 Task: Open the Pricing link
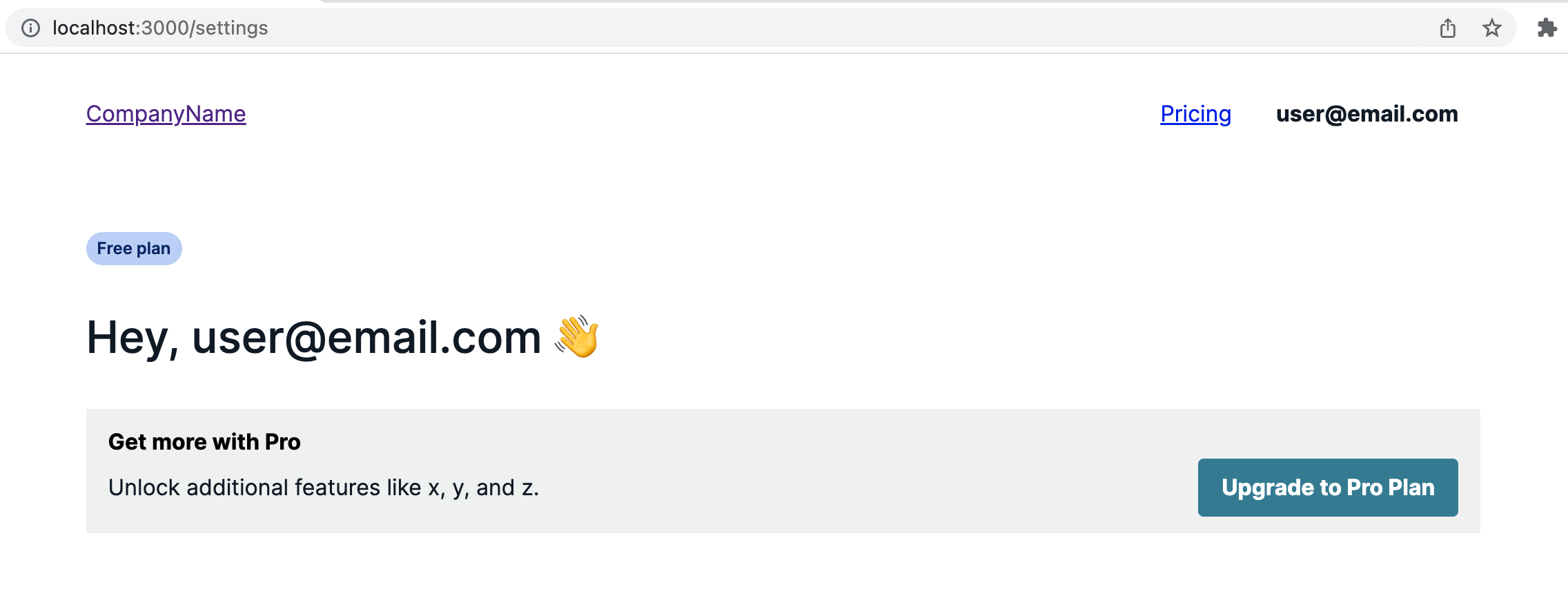tap(1195, 114)
